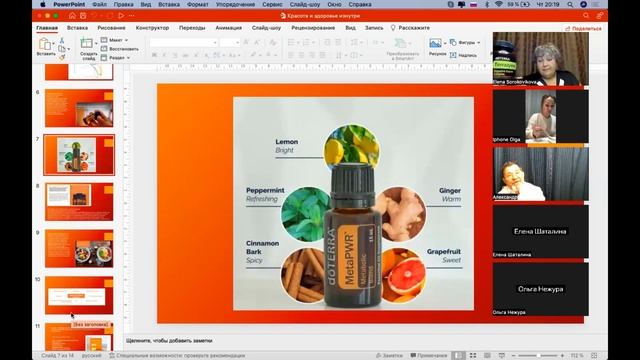Switch to Normal view in status bar

pyautogui.click(x=458, y=356)
